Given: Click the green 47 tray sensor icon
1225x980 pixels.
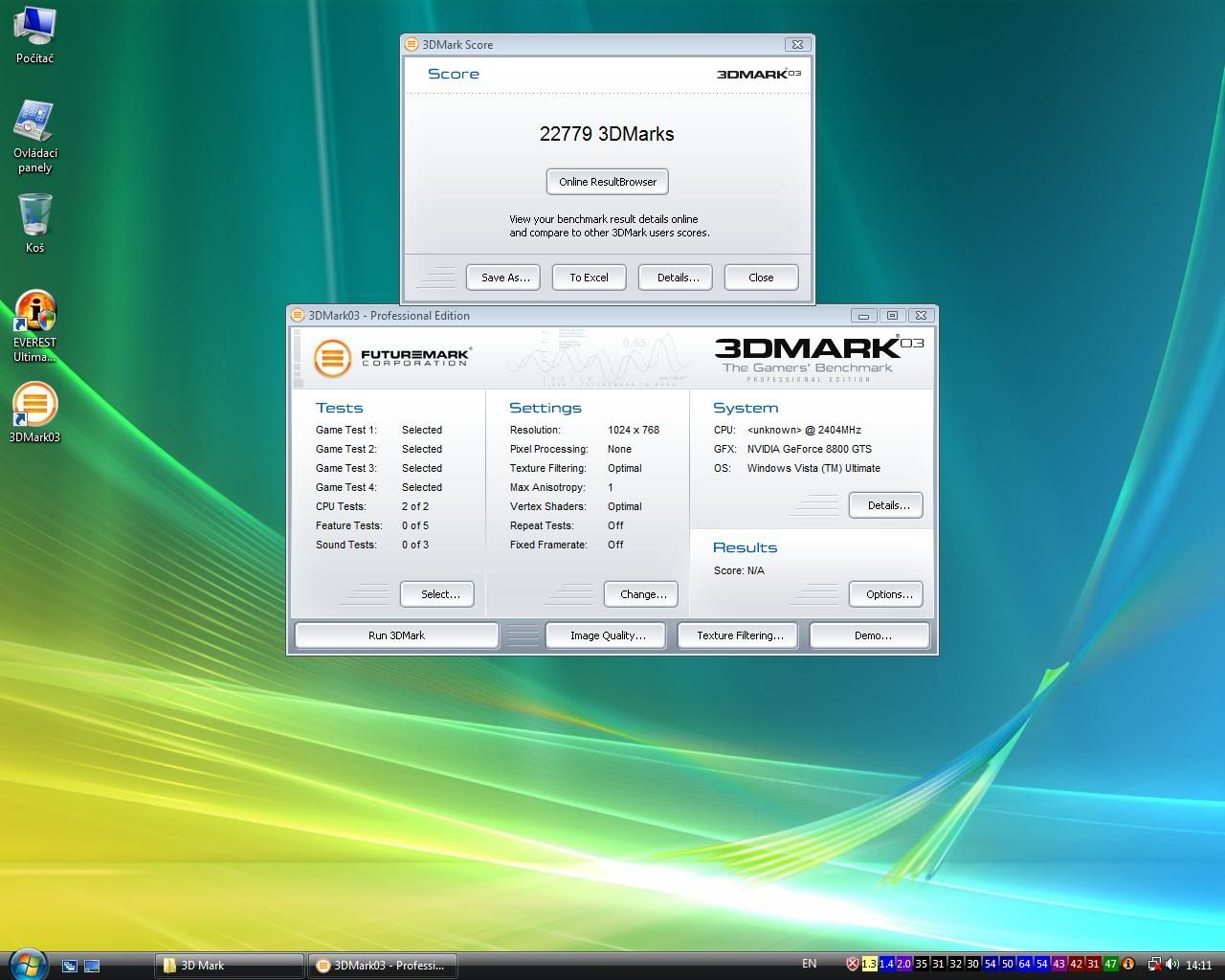Looking at the screenshot, I should (1110, 964).
